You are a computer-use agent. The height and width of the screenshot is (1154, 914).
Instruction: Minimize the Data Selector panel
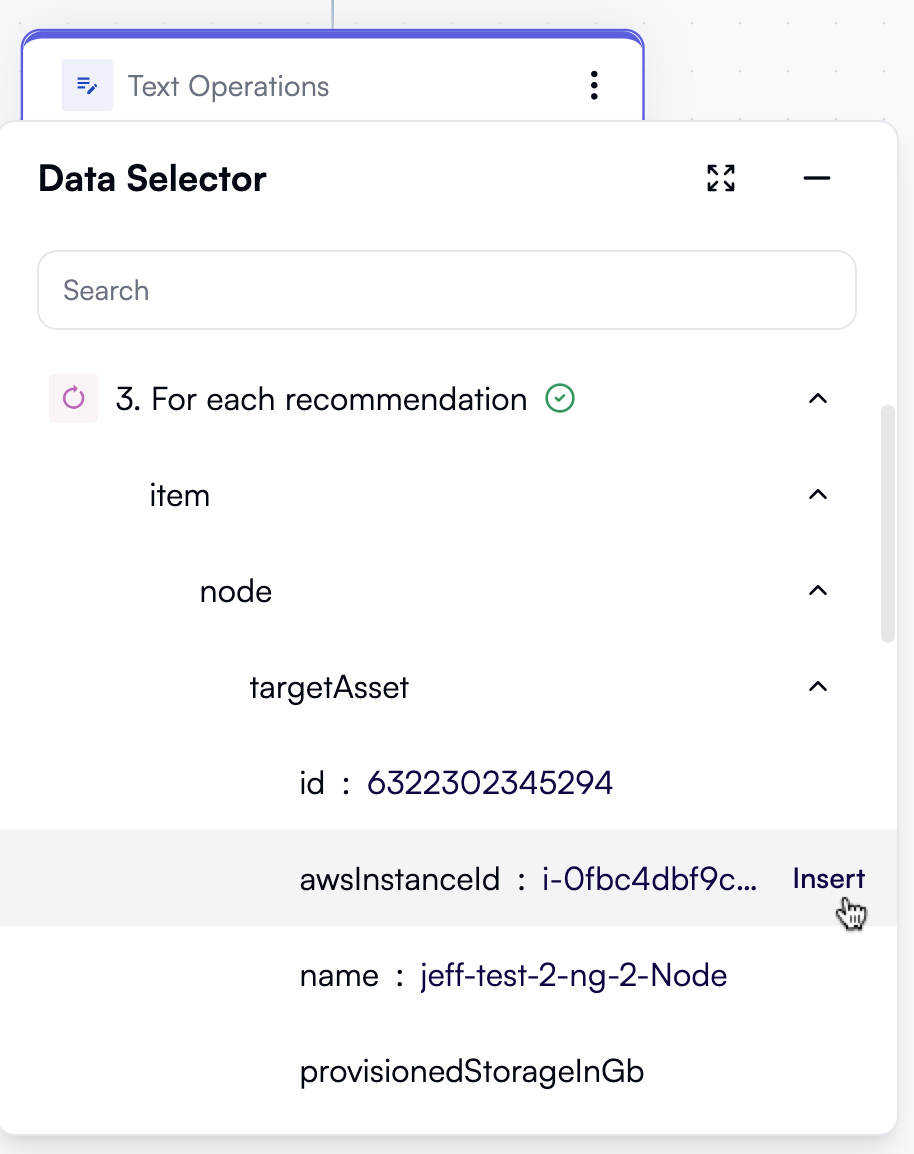[x=817, y=178]
